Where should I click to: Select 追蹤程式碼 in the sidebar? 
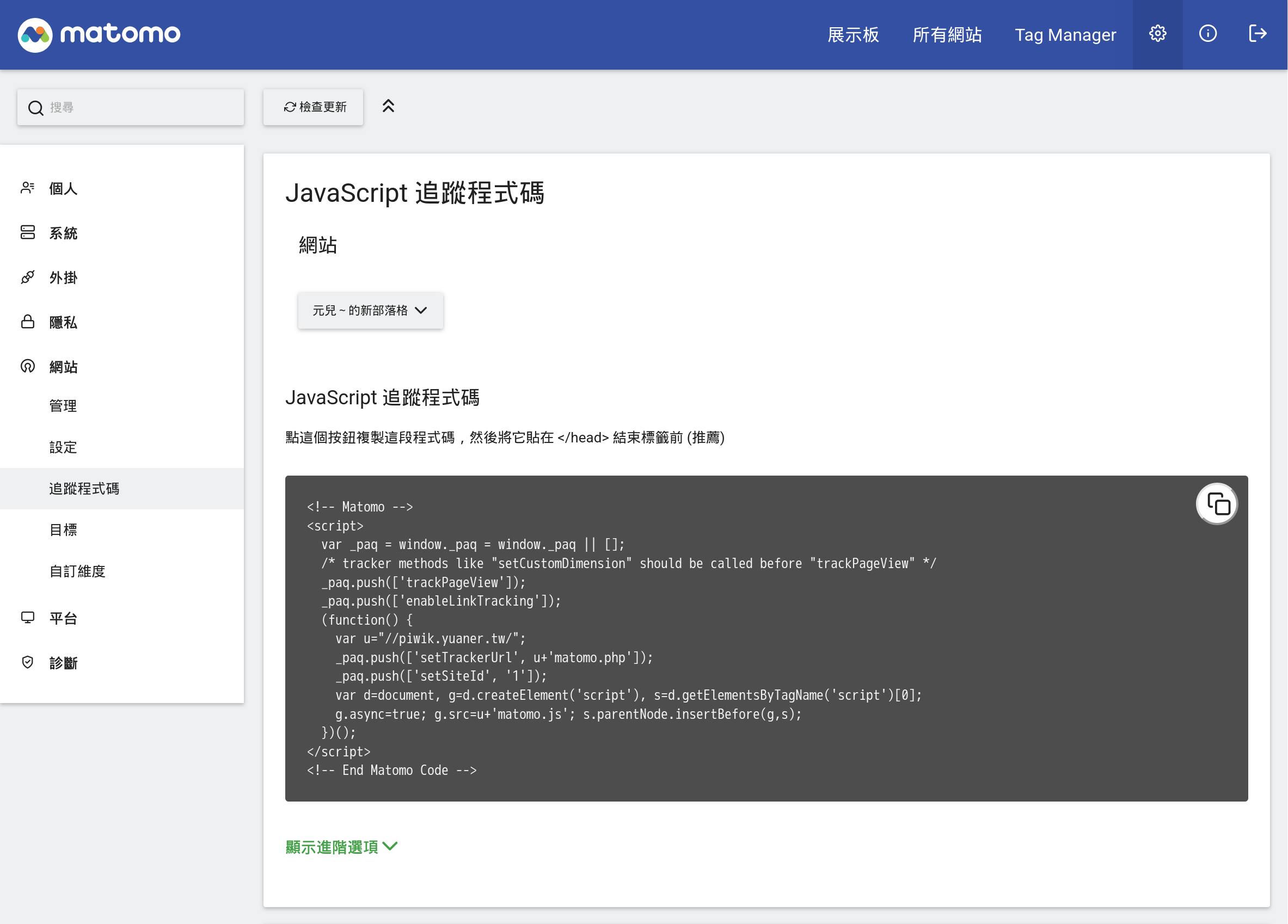pos(121,489)
